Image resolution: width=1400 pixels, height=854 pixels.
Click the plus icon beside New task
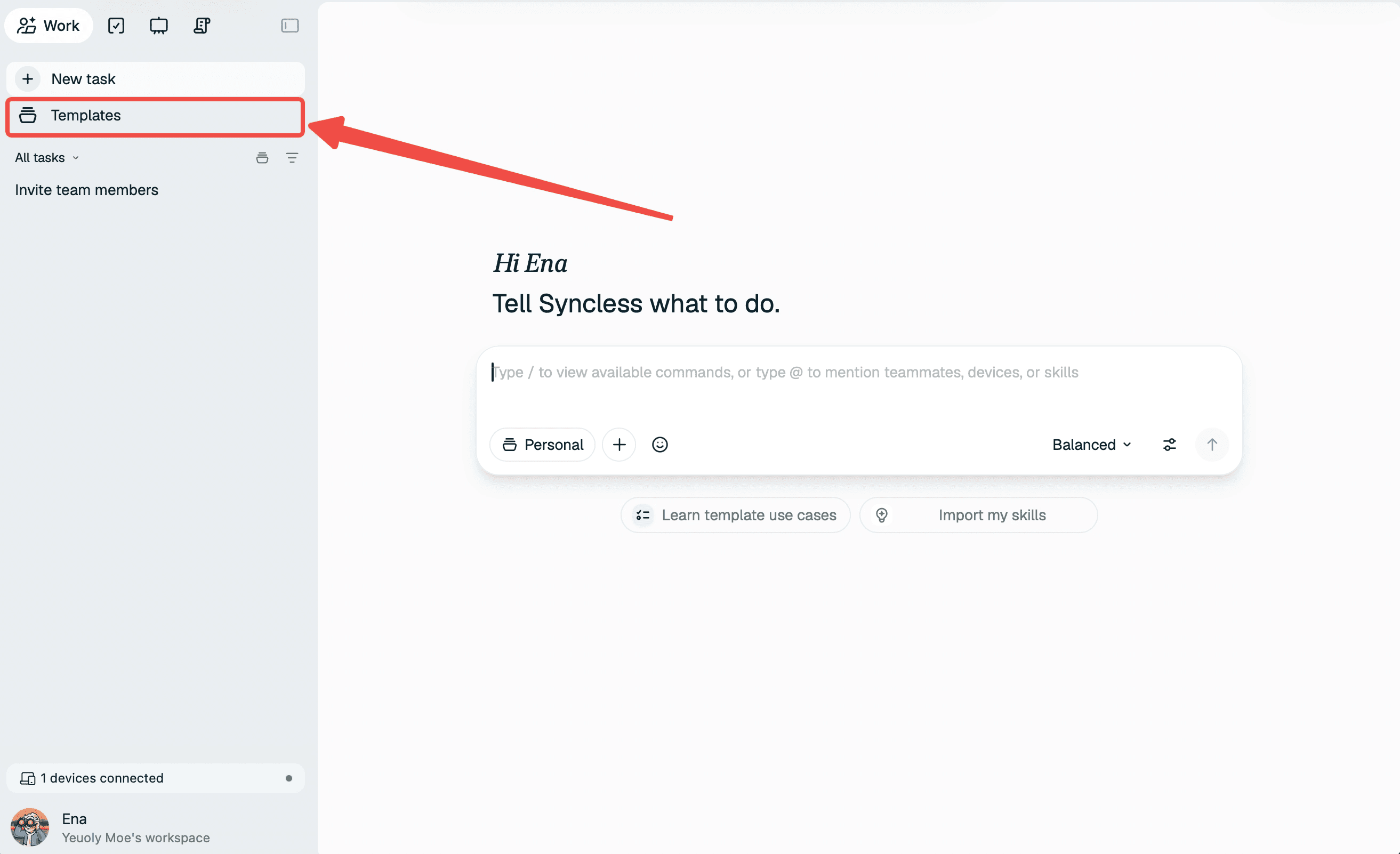[28, 79]
